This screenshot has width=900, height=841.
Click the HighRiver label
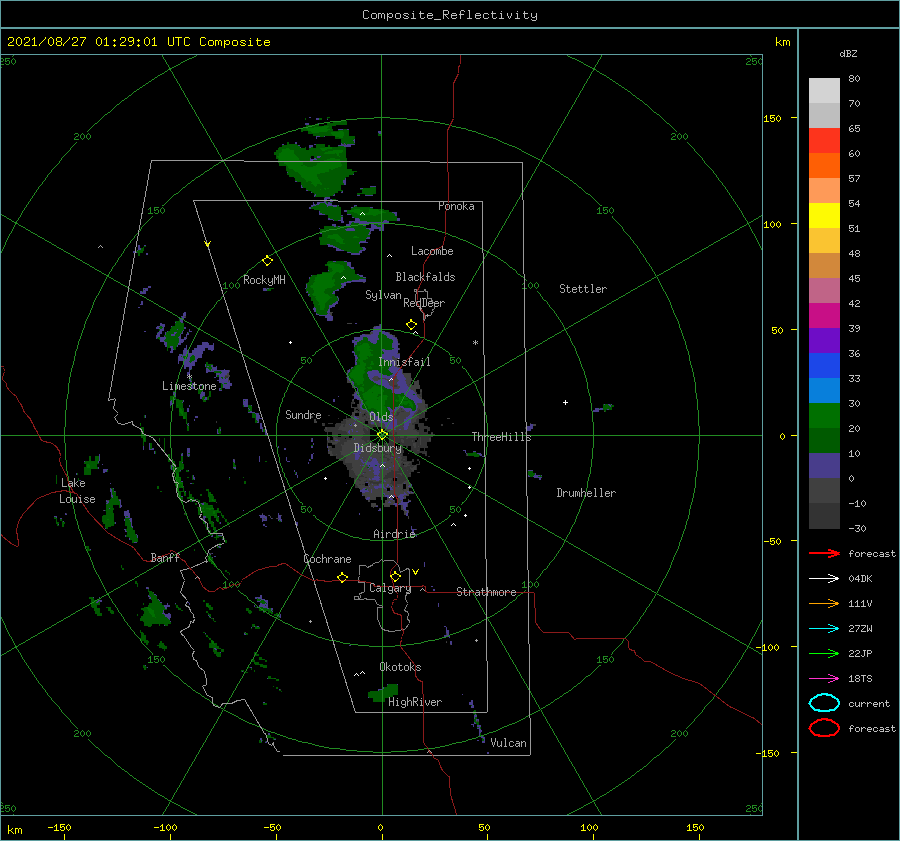415,702
